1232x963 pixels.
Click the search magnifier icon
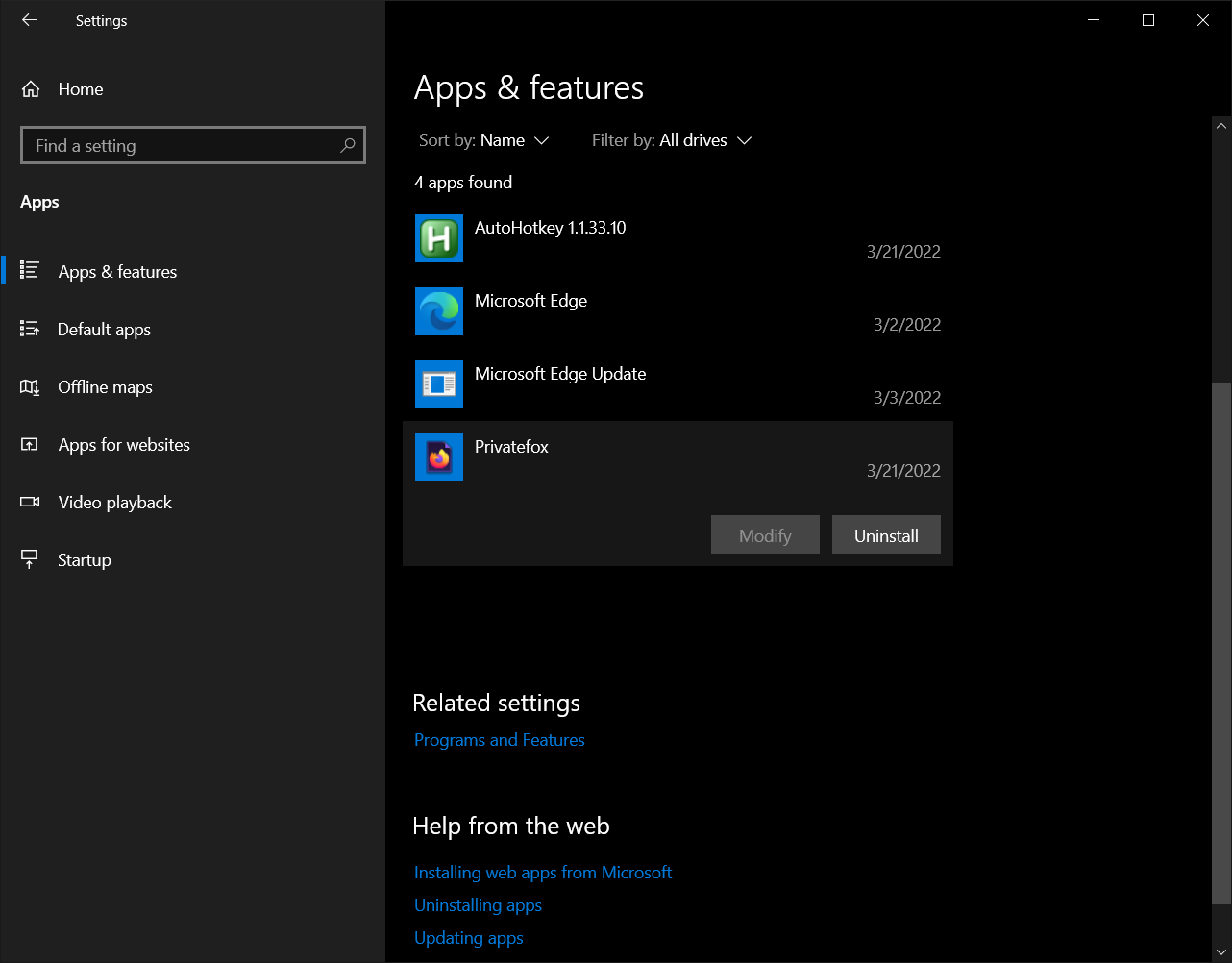348,146
